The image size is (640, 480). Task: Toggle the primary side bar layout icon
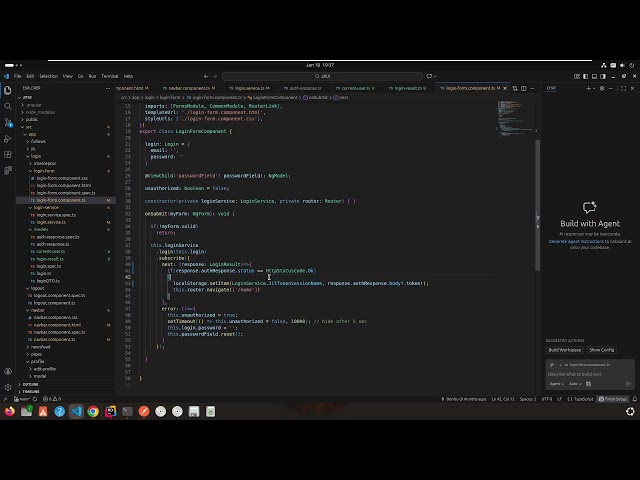click(586, 76)
